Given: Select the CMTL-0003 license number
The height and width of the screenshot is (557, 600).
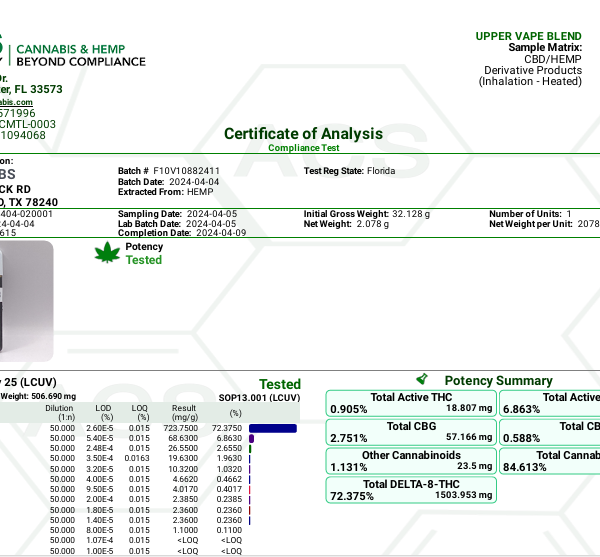Looking at the screenshot, I should click(x=28, y=124).
